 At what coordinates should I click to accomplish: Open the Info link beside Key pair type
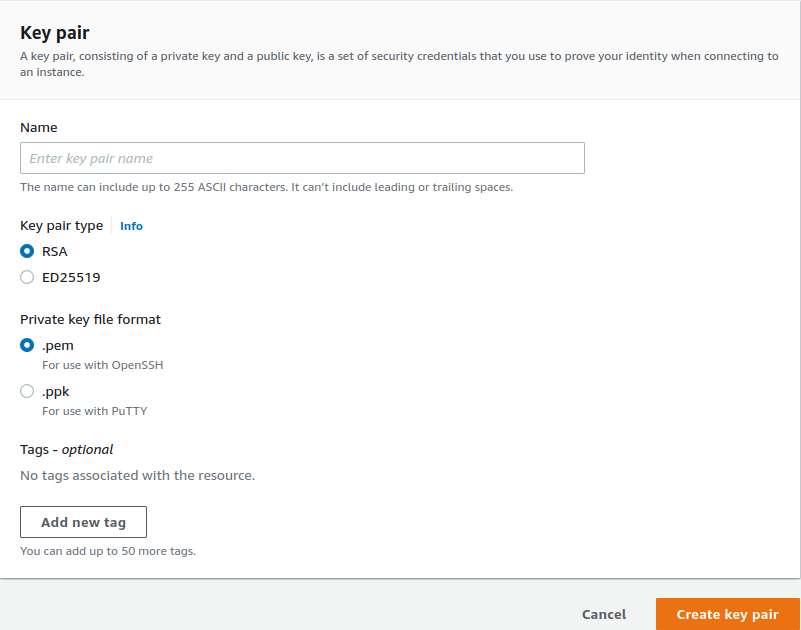(x=131, y=226)
